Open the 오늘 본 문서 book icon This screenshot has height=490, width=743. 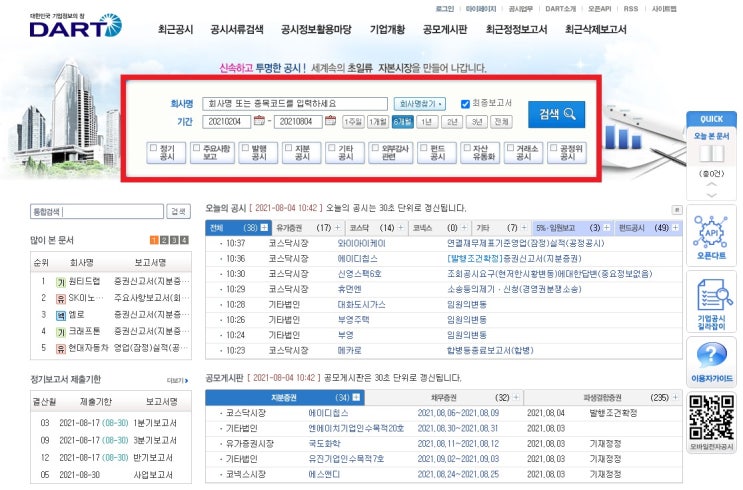pyautogui.click(x=711, y=154)
